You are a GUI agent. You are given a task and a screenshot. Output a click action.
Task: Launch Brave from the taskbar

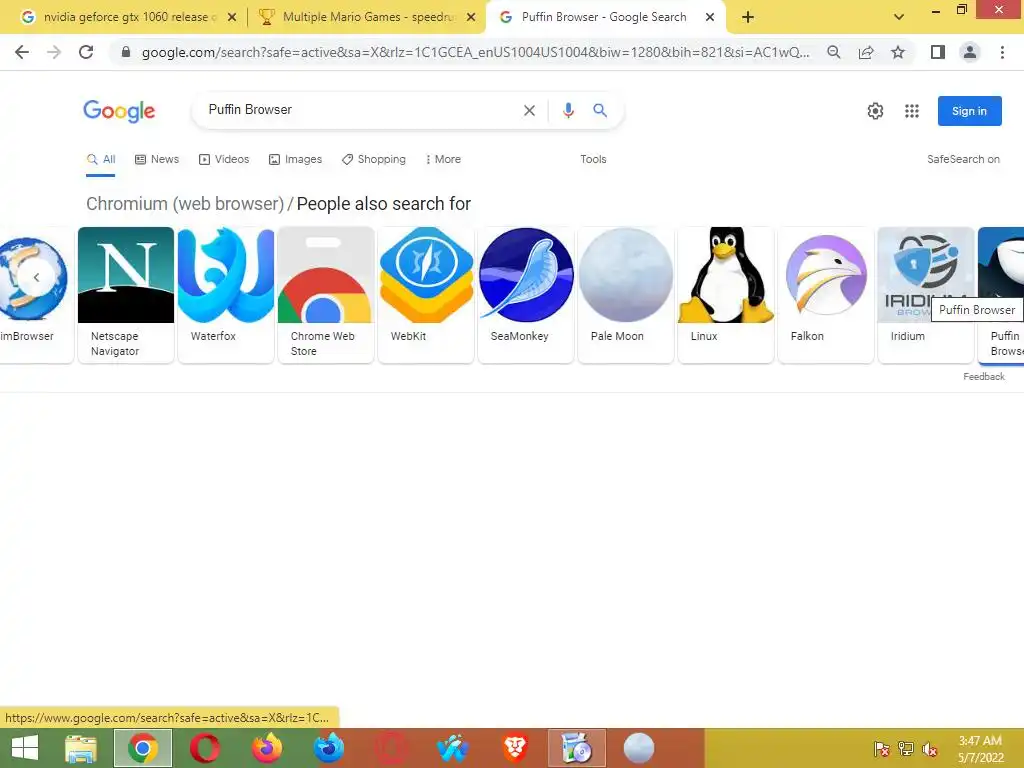click(x=515, y=748)
